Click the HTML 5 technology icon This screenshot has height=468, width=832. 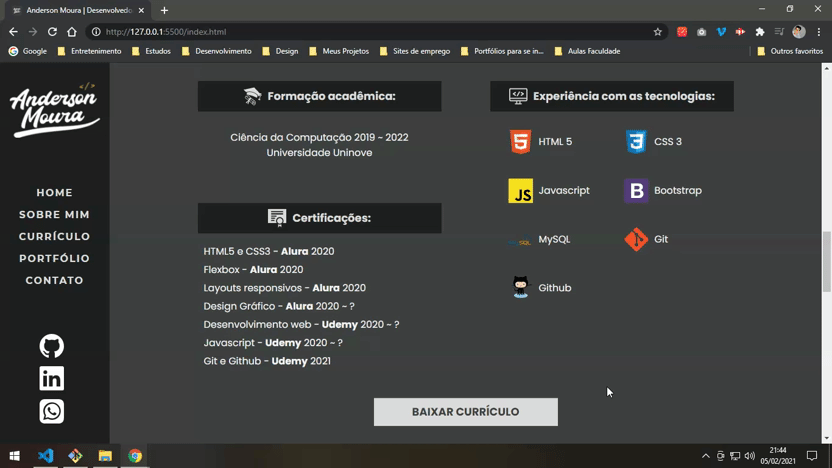(521, 142)
